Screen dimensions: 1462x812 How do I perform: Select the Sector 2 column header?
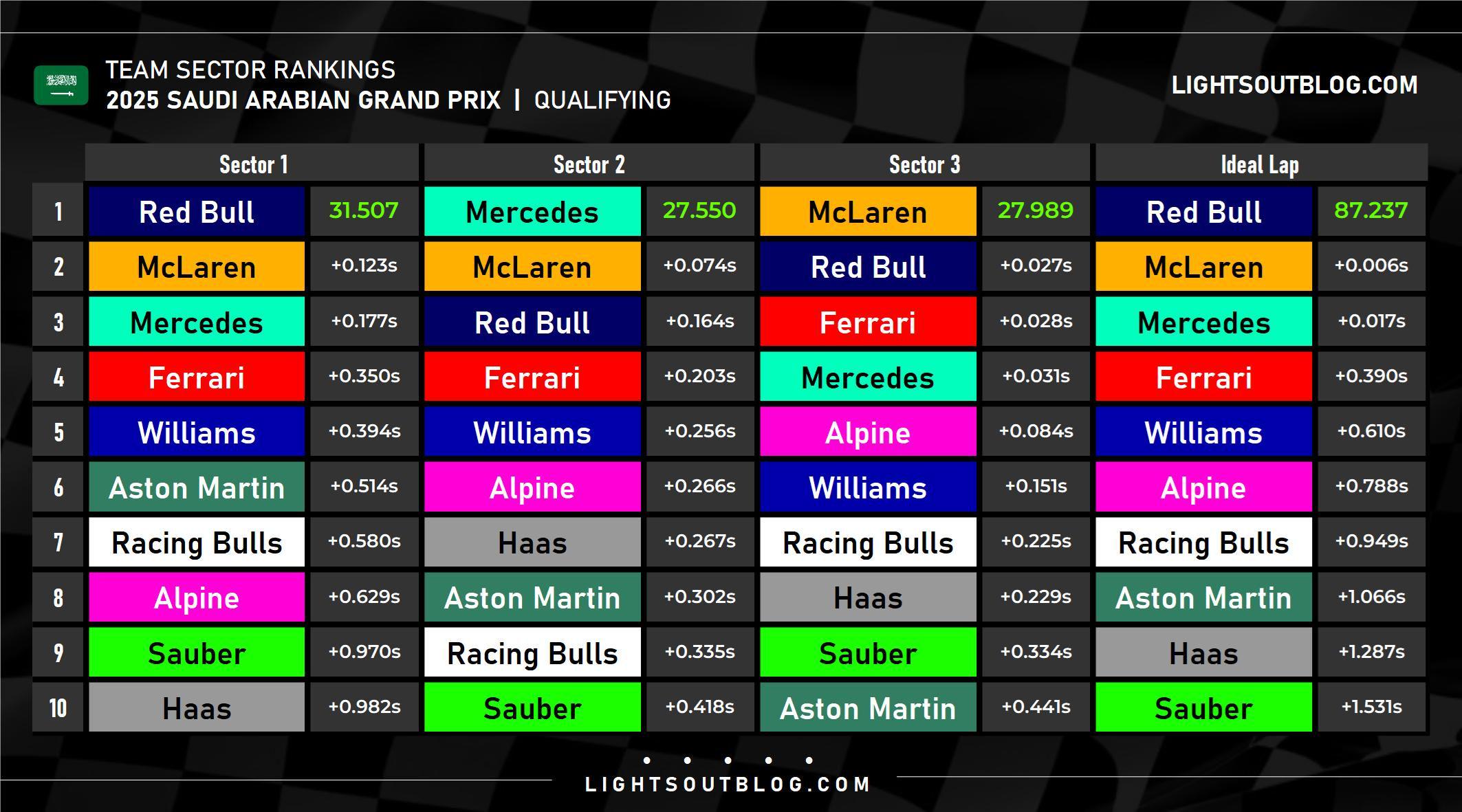coord(589,164)
